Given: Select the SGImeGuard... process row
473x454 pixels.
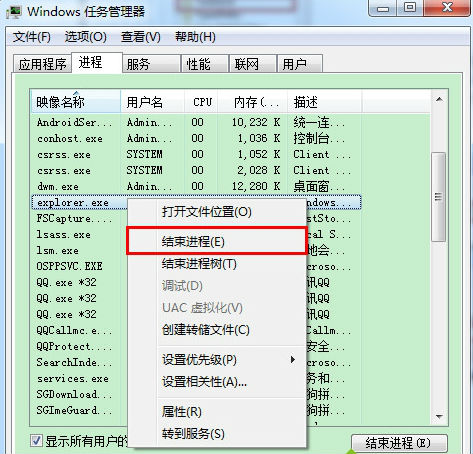Looking at the screenshot, I should coord(79,410).
